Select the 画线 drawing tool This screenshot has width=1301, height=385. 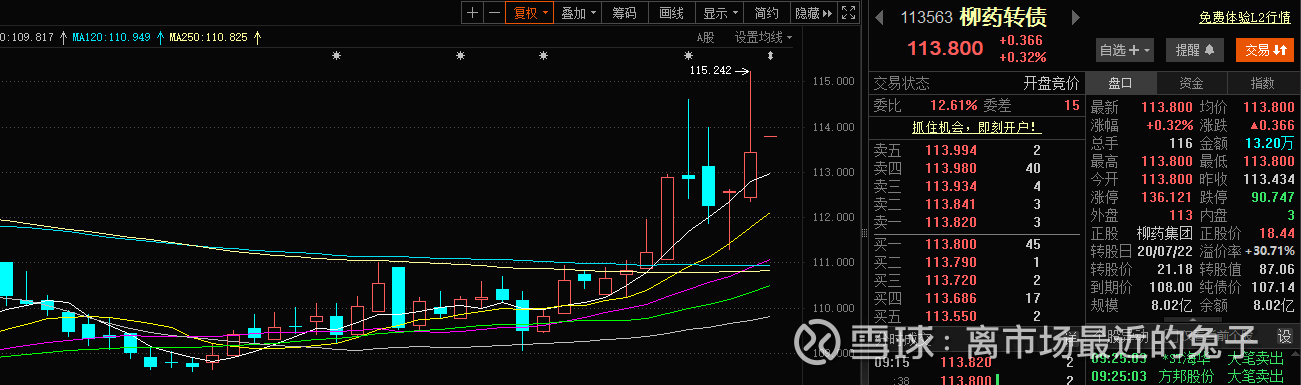[671, 13]
